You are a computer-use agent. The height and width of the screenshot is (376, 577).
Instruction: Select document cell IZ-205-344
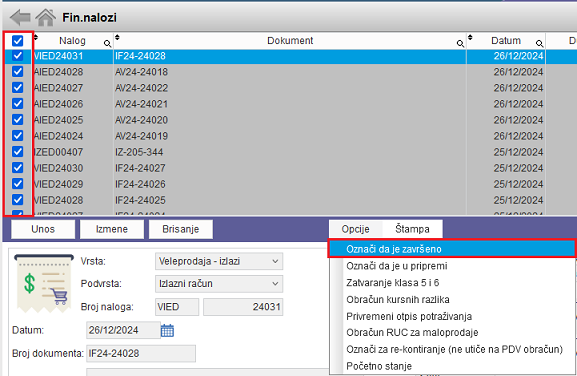point(290,152)
